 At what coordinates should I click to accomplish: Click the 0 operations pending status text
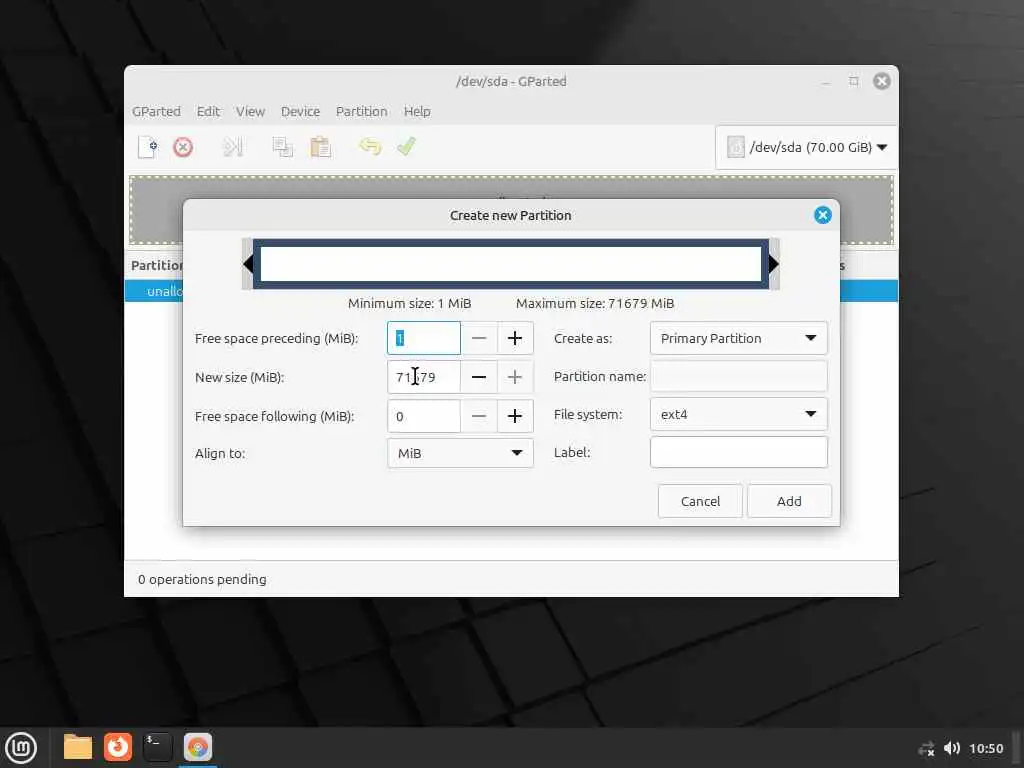tap(202, 579)
